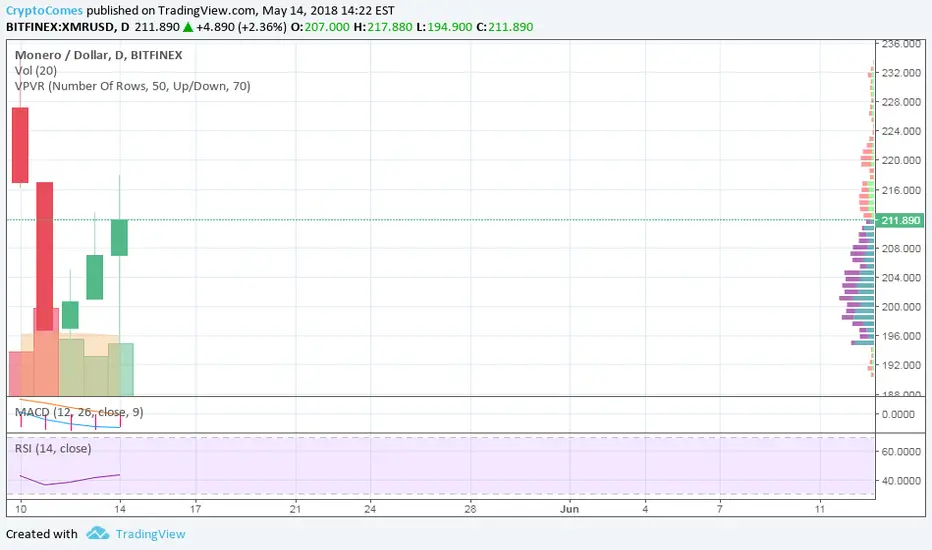Click the 232.000 price scale label
The width and height of the screenshot is (932, 550).
click(x=901, y=73)
